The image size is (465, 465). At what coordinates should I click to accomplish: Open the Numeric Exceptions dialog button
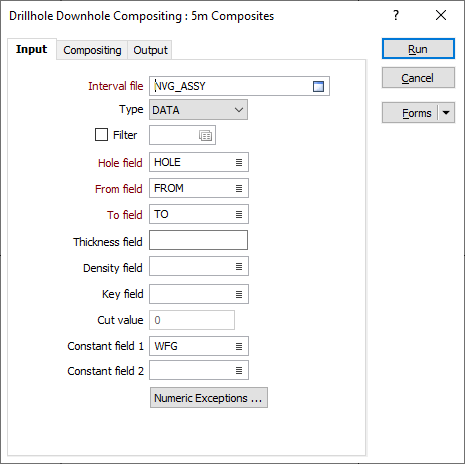(x=209, y=398)
